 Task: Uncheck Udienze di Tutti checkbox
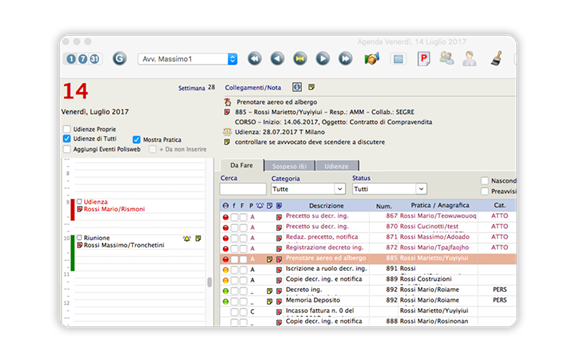tap(67, 139)
